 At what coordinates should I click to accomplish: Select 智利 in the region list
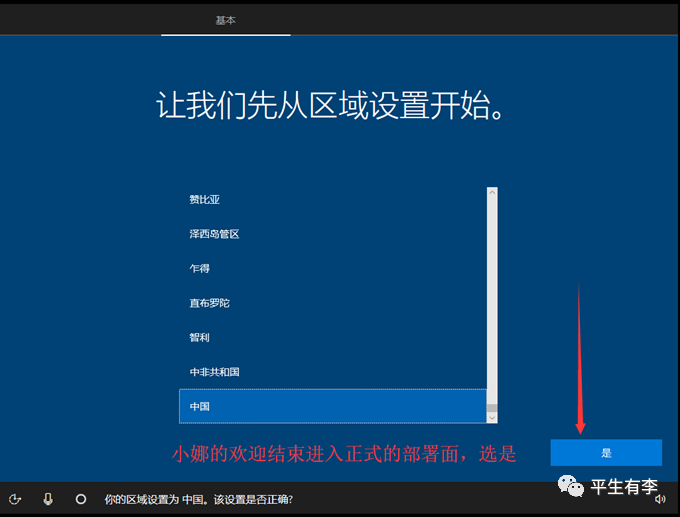(333, 337)
